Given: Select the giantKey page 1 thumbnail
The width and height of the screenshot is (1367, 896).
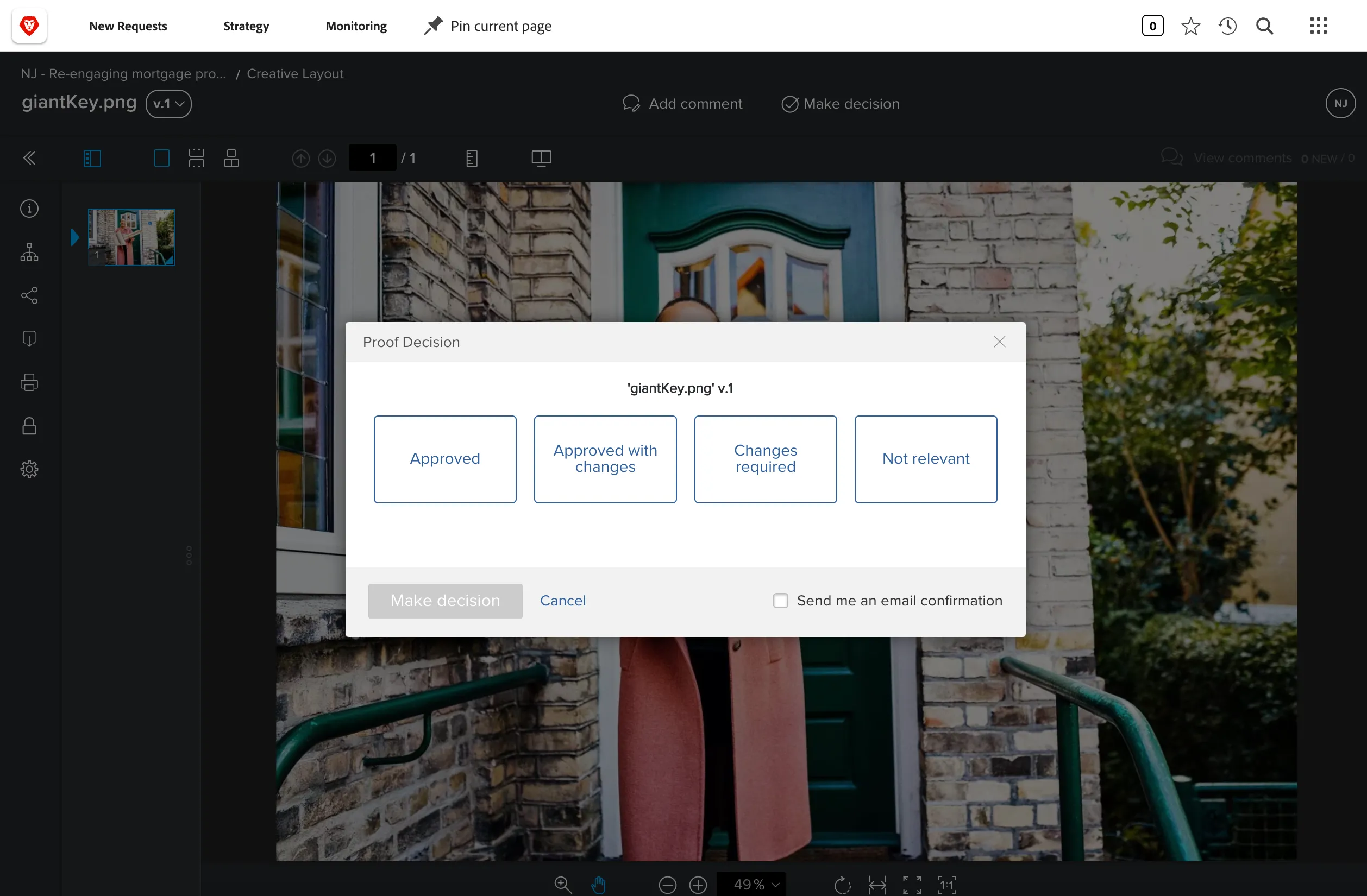Looking at the screenshot, I should [131, 237].
